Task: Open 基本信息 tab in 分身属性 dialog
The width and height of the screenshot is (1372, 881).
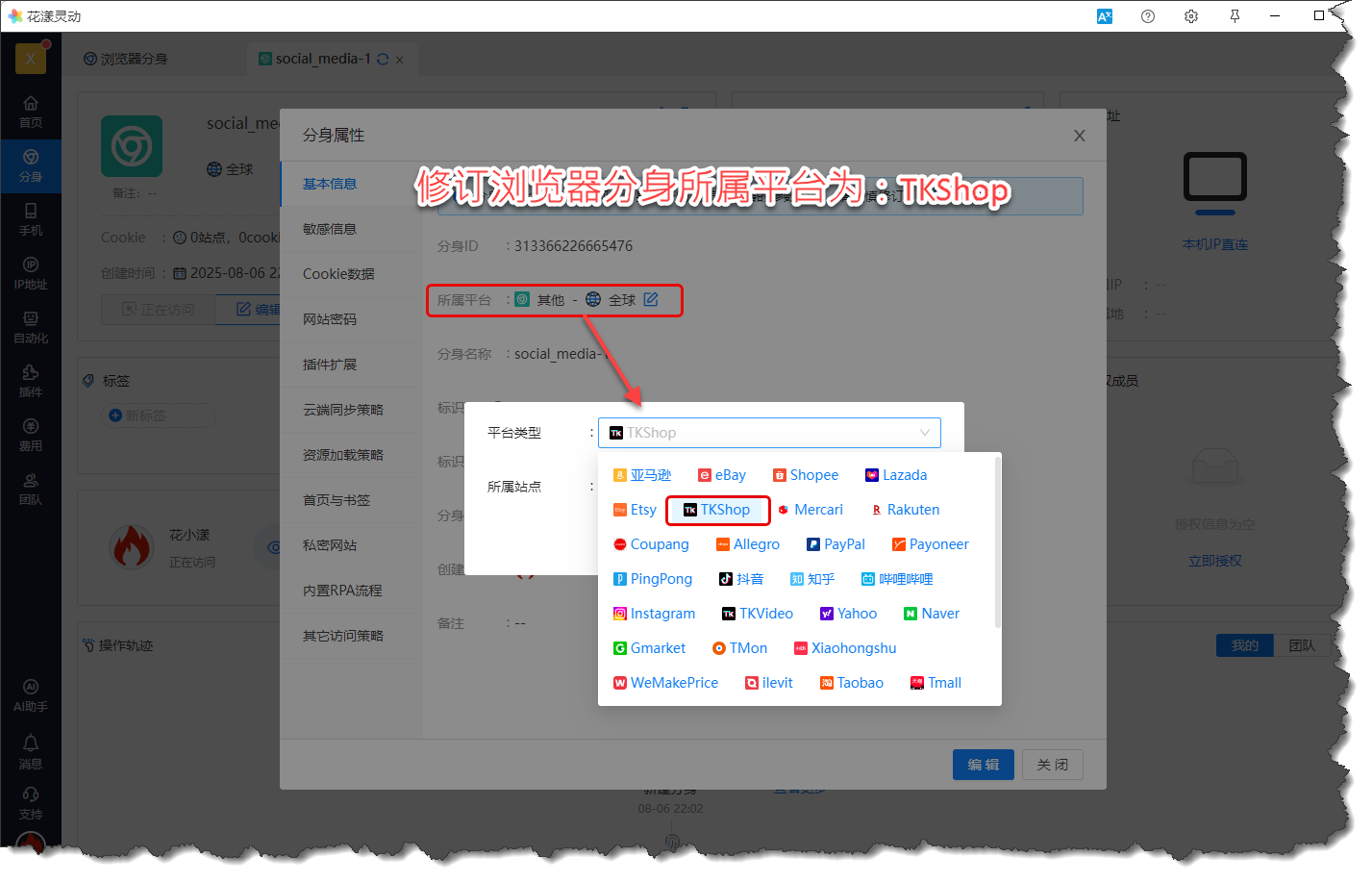Action: click(x=330, y=184)
